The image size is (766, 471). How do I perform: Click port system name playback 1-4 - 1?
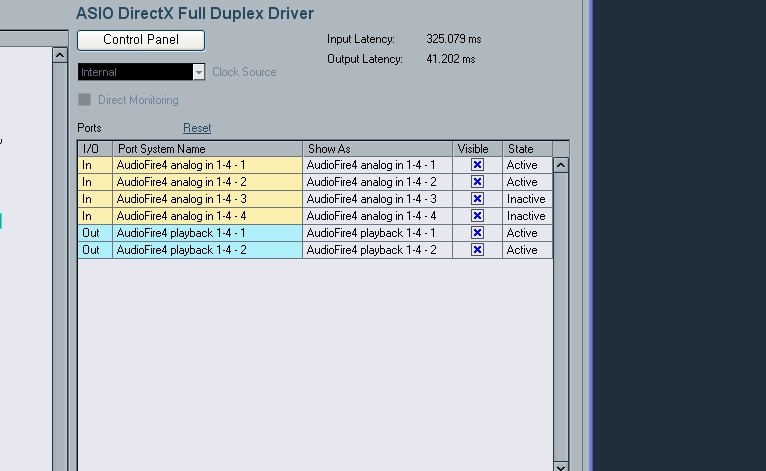tap(208, 233)
